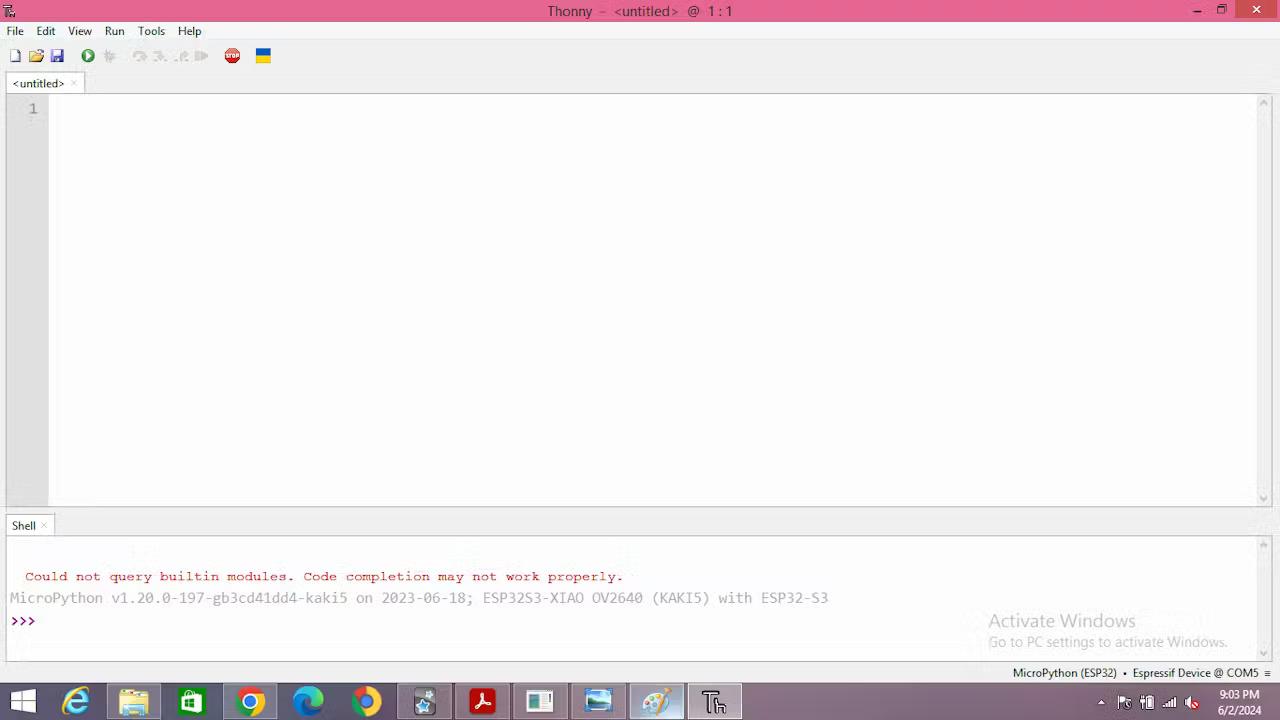1280x720 pixels.
Task: Click the Shell scrollbar up arrow
Action: [x=1263, y=545]
